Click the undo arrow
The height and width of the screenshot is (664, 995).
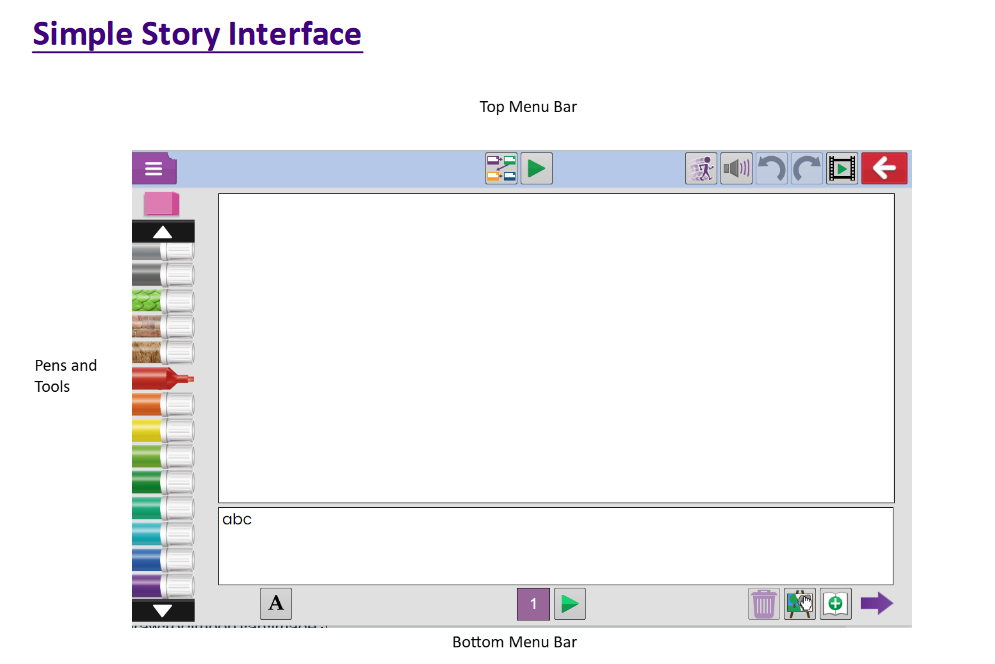pos(771,168)
